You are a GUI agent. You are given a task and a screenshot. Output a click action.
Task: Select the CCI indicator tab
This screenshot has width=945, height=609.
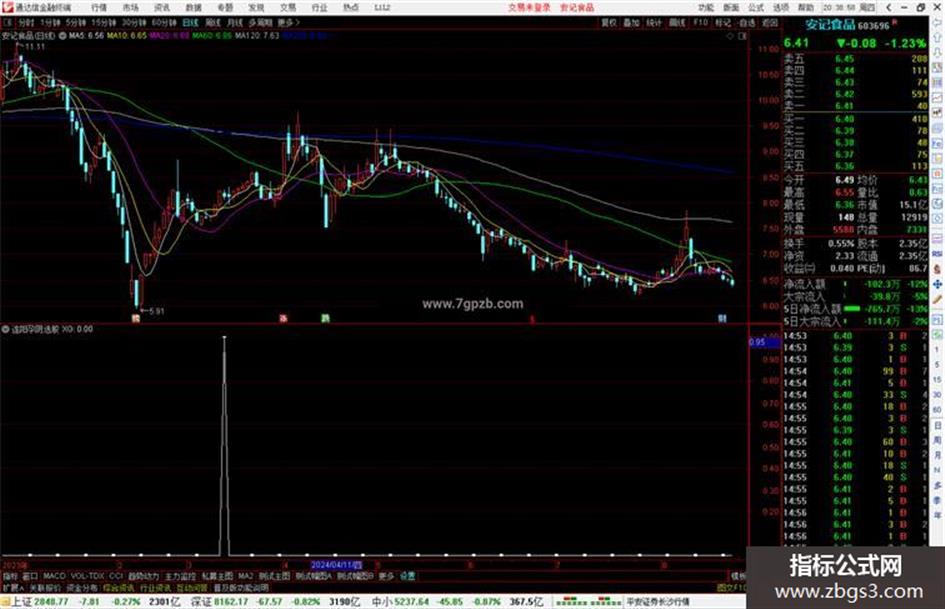(x=116, y=577)
